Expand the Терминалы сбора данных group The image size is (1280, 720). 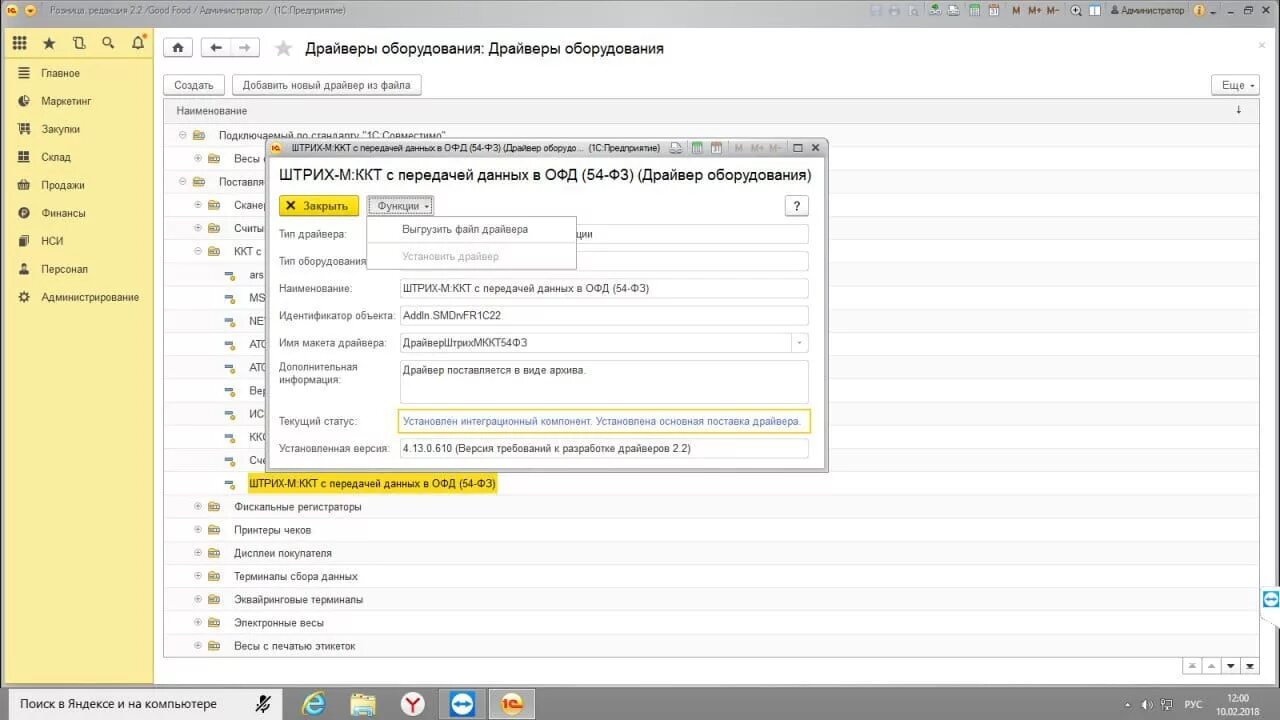coord(198,576)
